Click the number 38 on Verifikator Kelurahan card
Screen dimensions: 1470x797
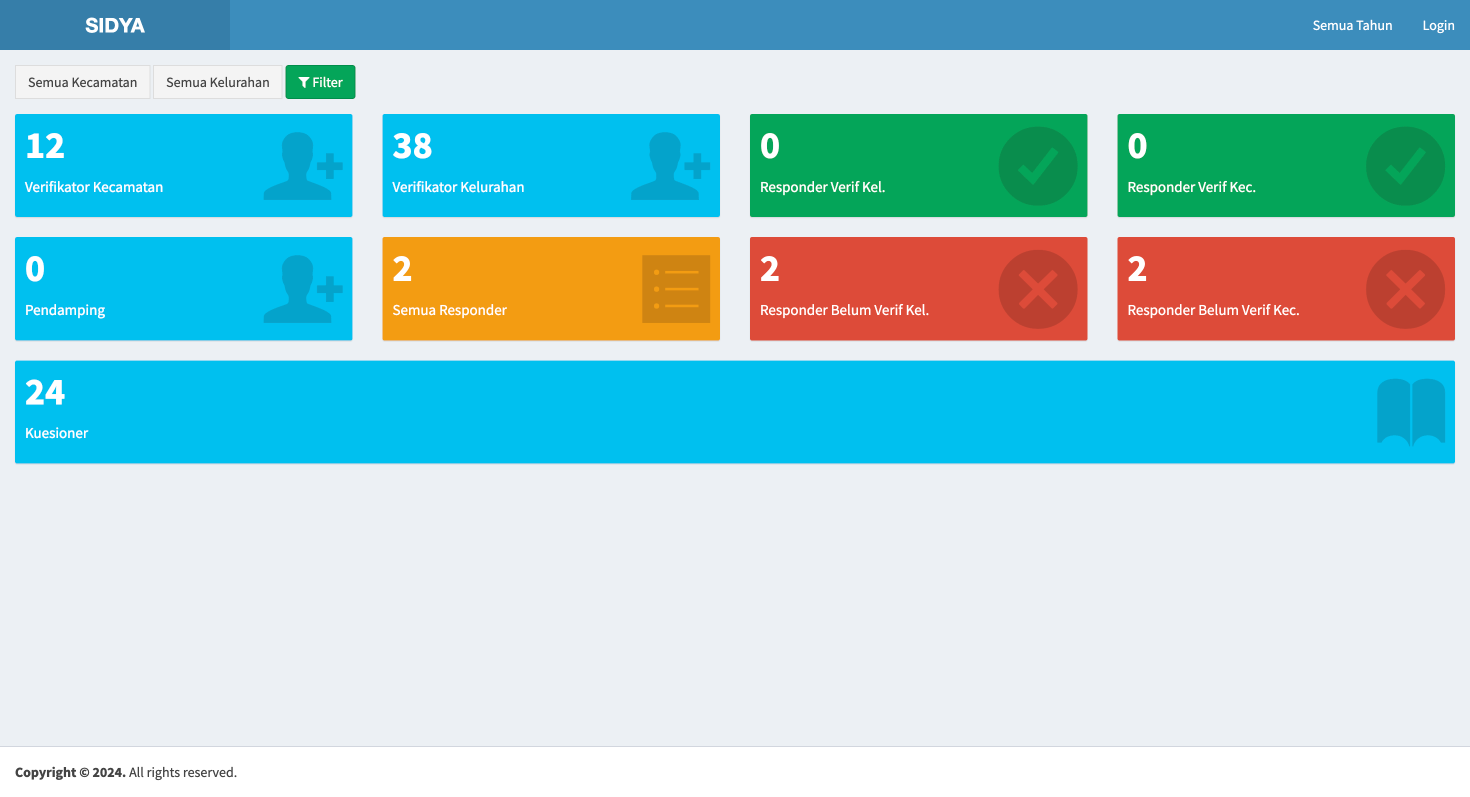coord(412,146)
